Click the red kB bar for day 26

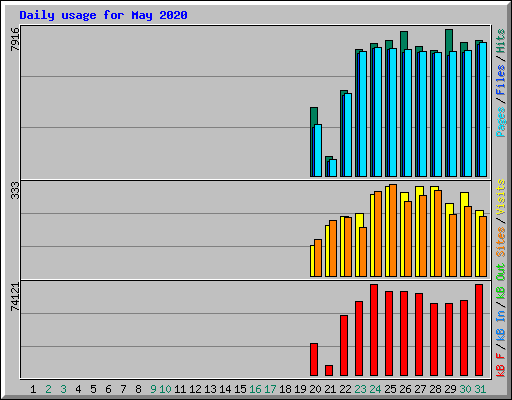404,334
